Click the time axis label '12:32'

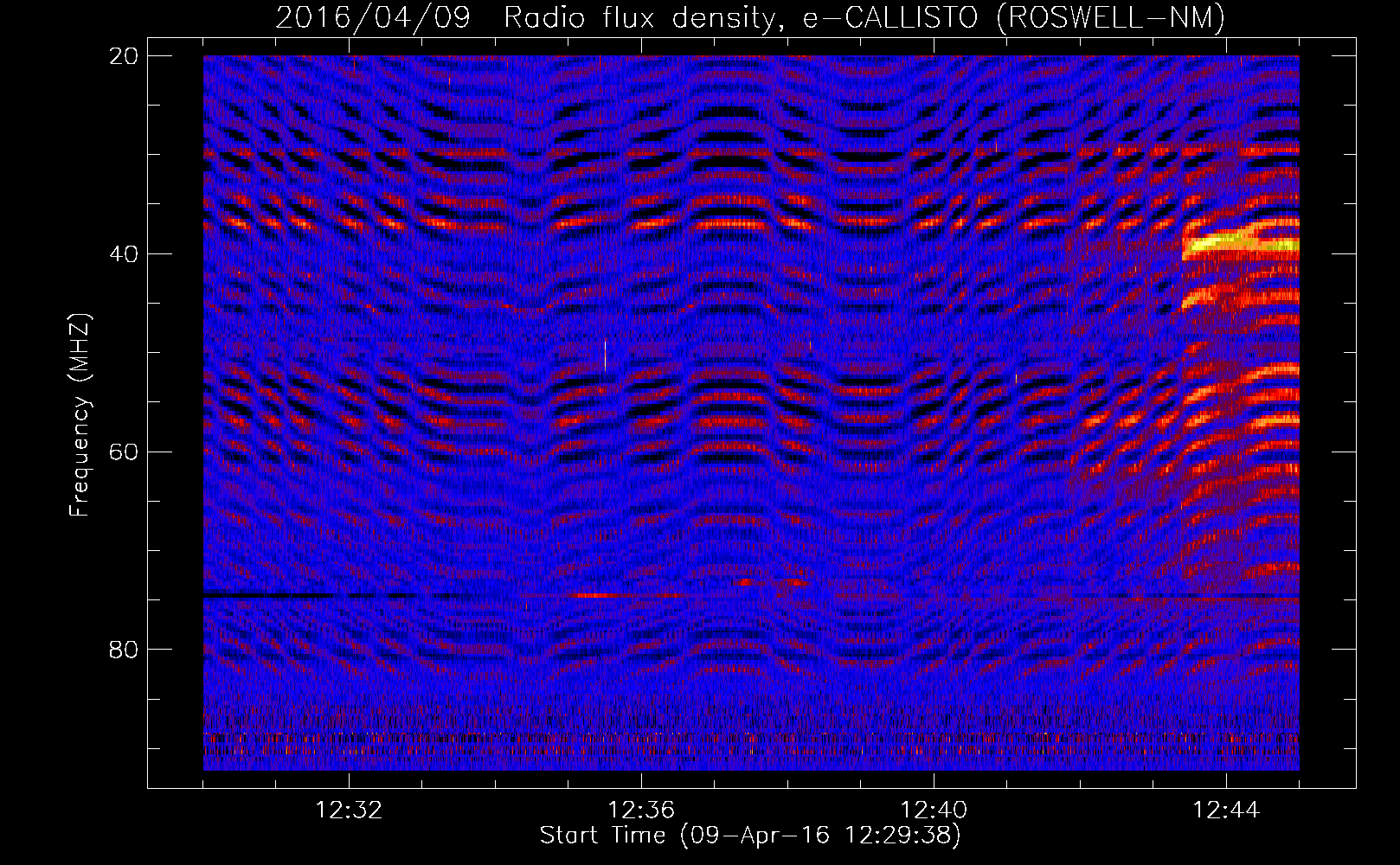(349, 811)
